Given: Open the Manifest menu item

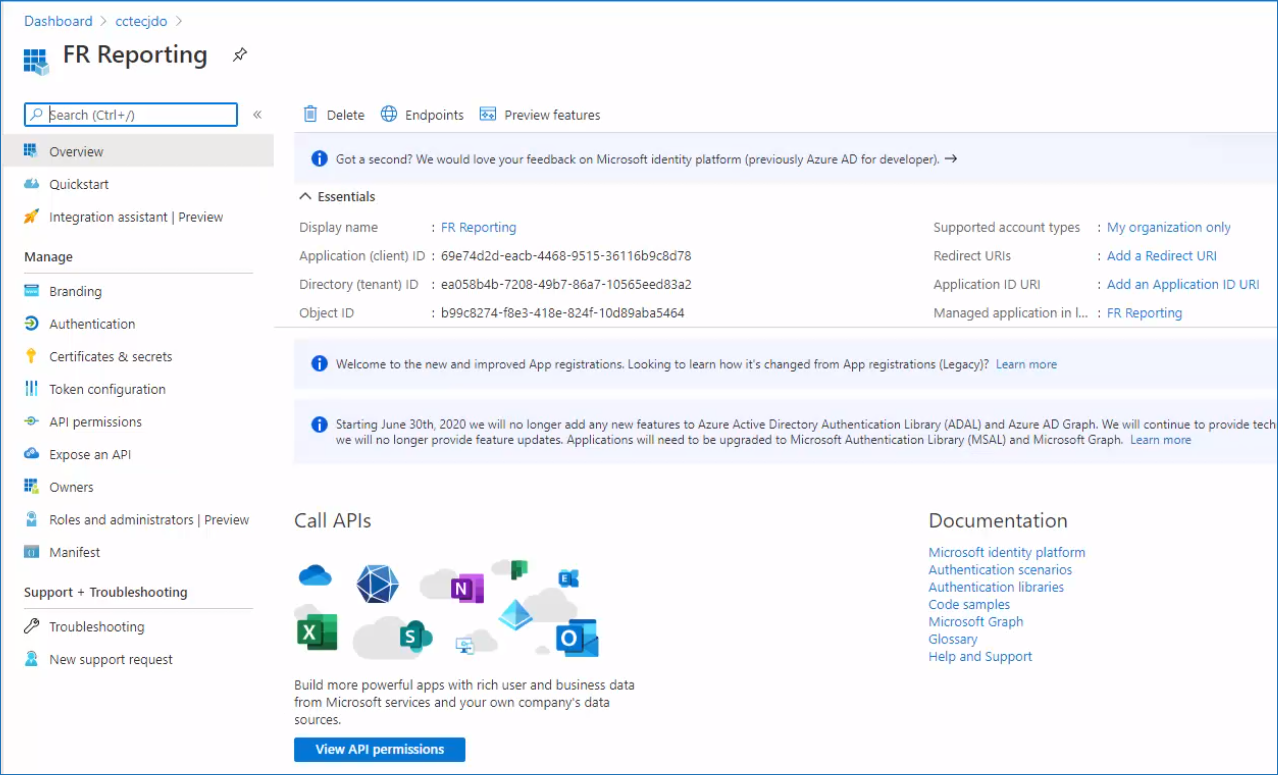Looking at the screenshot, I should tap(75, 552).
